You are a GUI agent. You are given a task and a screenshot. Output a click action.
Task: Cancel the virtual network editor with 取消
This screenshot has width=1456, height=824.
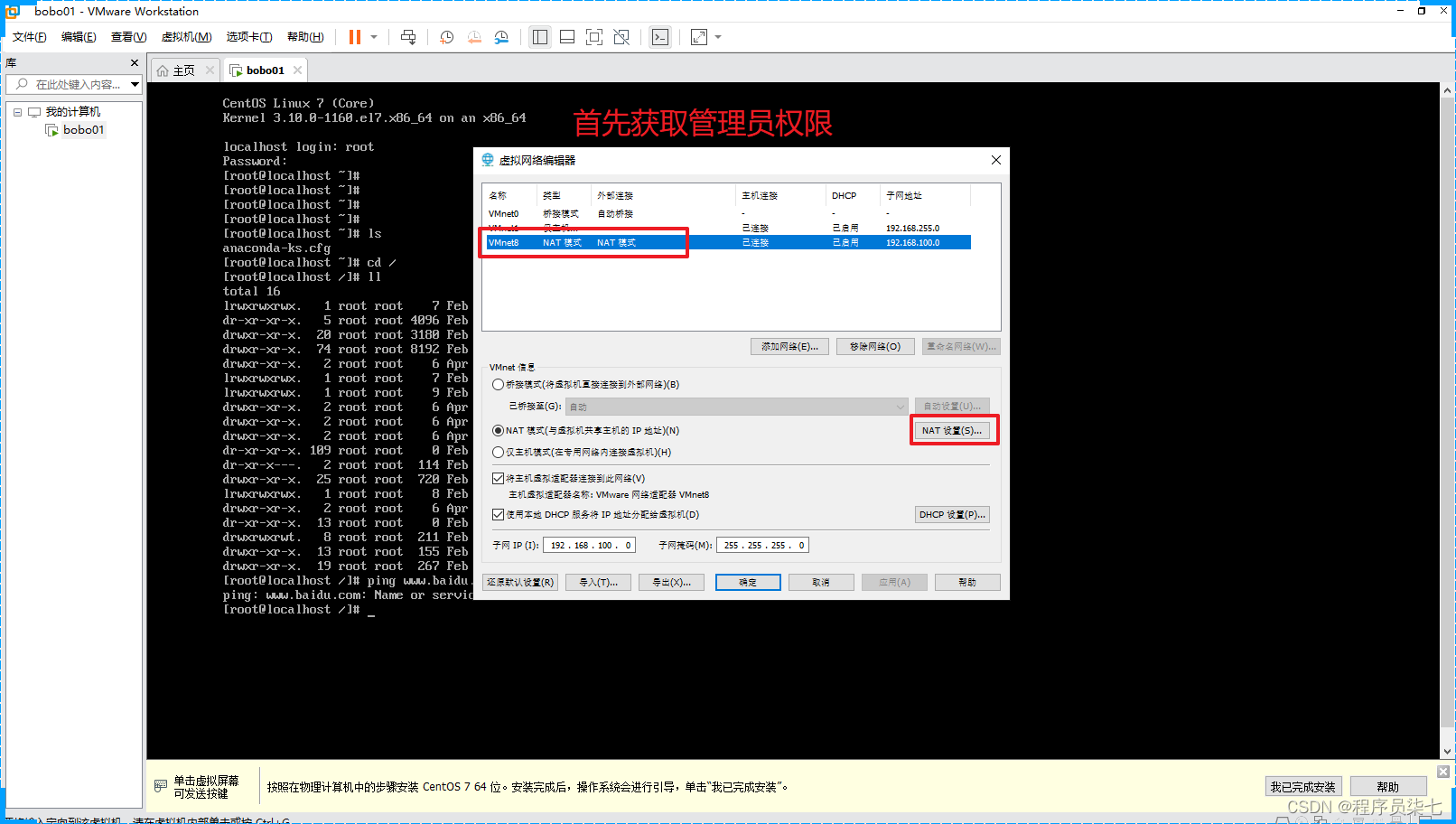821,583
